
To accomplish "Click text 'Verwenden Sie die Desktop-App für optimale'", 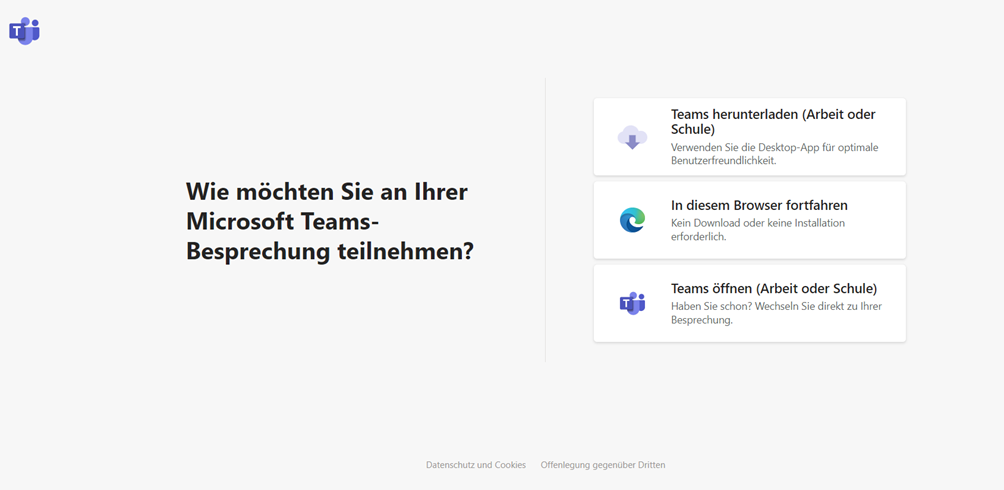I will [774, 147].
